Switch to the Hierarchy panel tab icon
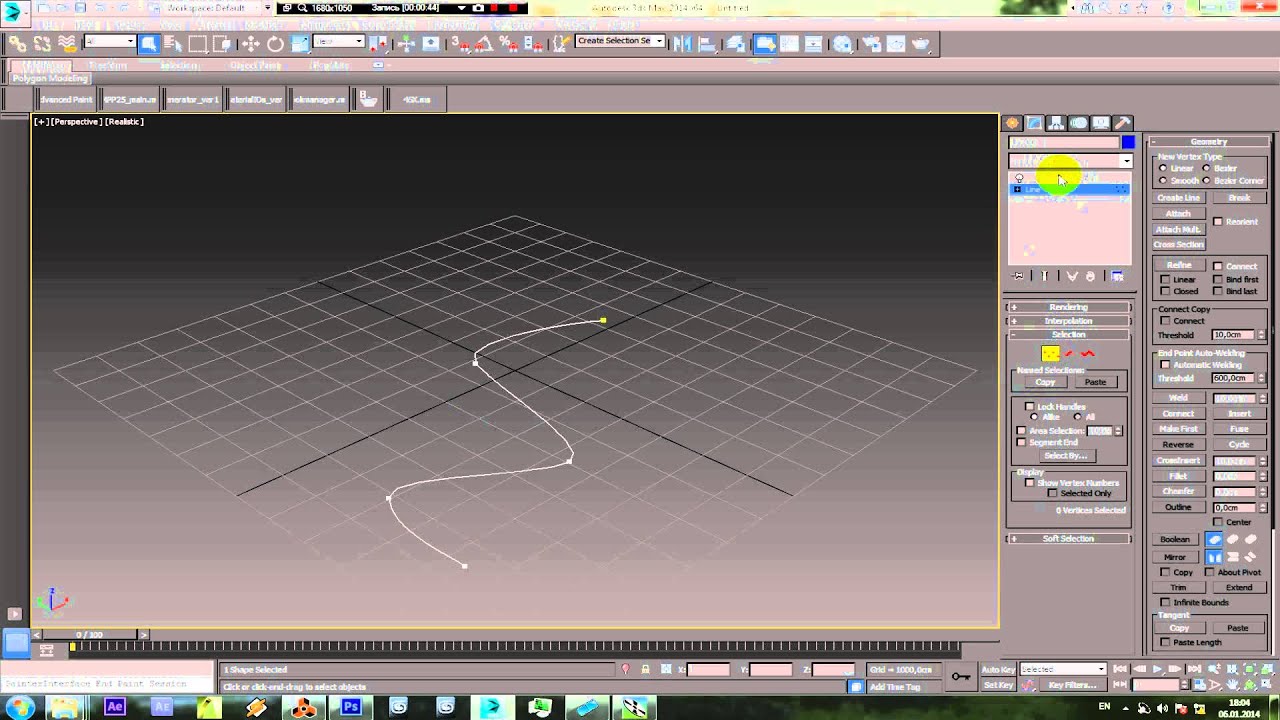Screen dimensions: 1280x720 1056,123
